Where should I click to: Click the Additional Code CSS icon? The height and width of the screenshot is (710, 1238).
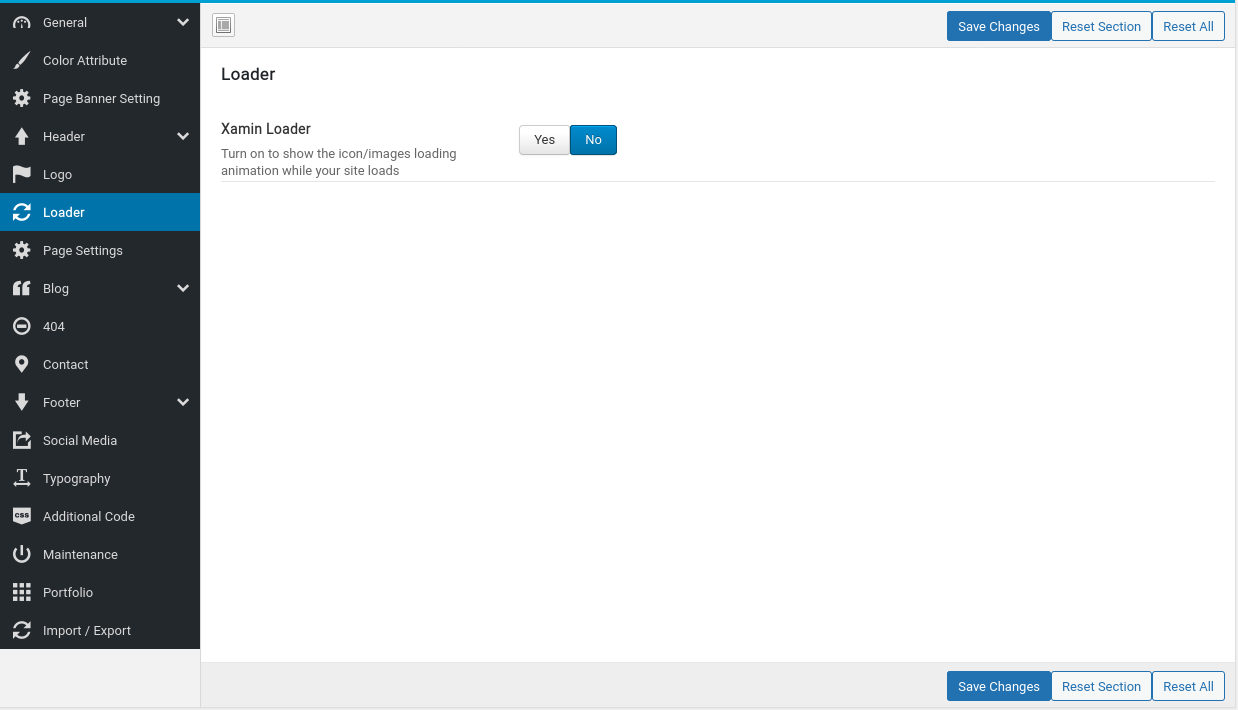tap(21, 516)
